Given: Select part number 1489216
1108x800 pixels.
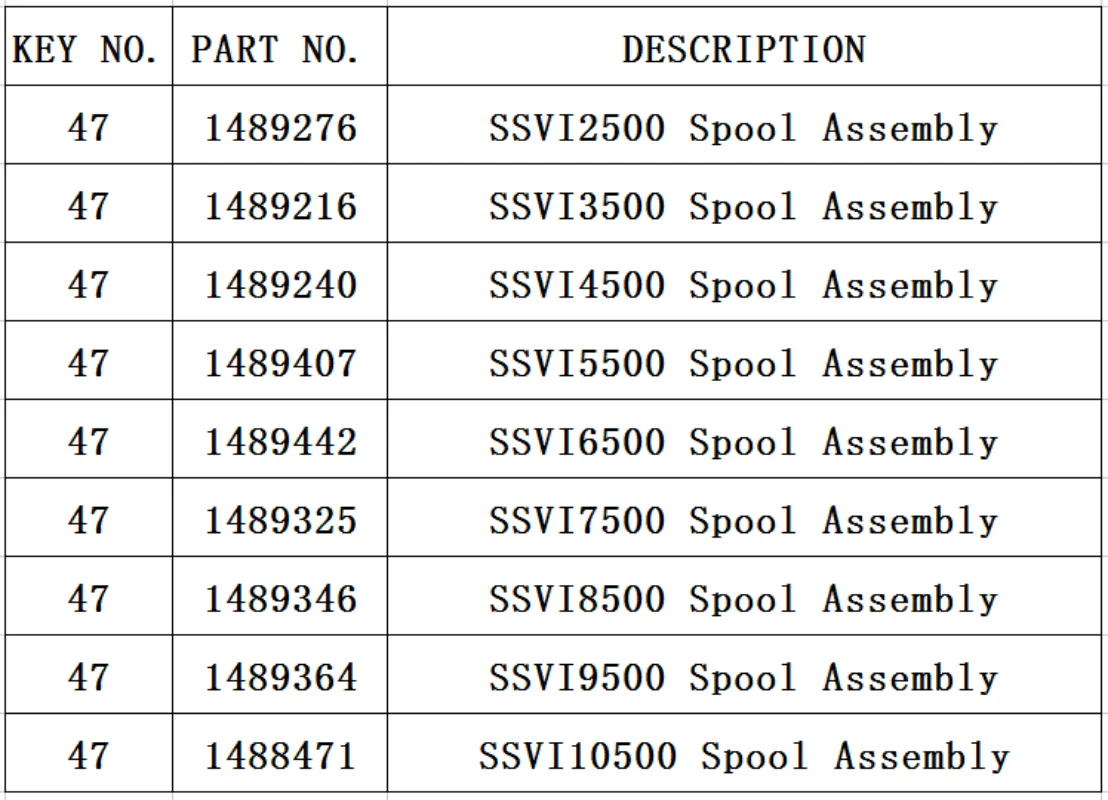Looking at the screenshot, I should point(281,207).
